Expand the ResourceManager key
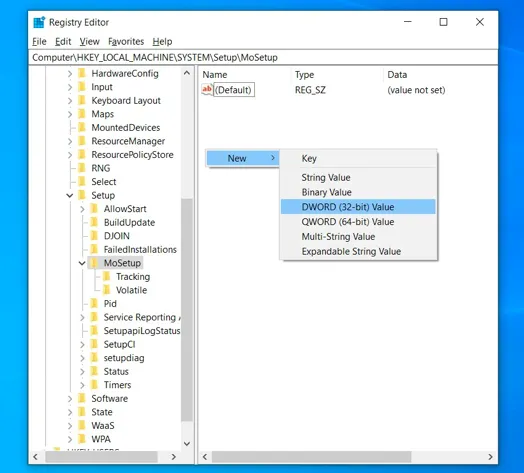 (x=70, y=141)
